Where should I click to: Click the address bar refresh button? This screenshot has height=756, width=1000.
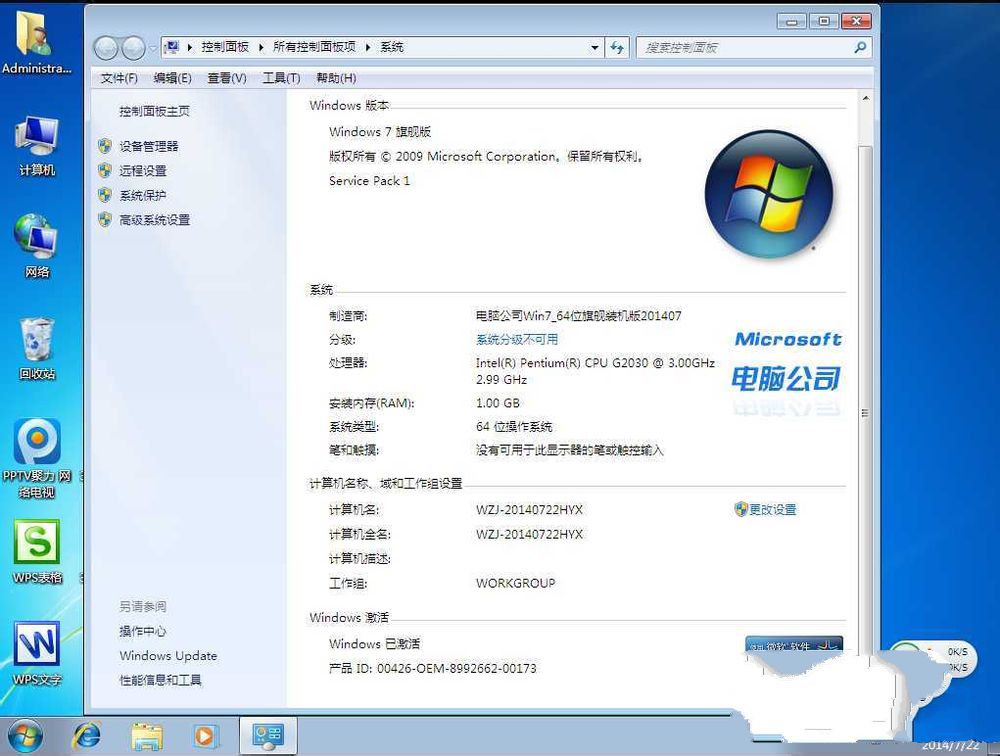(617, 47)
